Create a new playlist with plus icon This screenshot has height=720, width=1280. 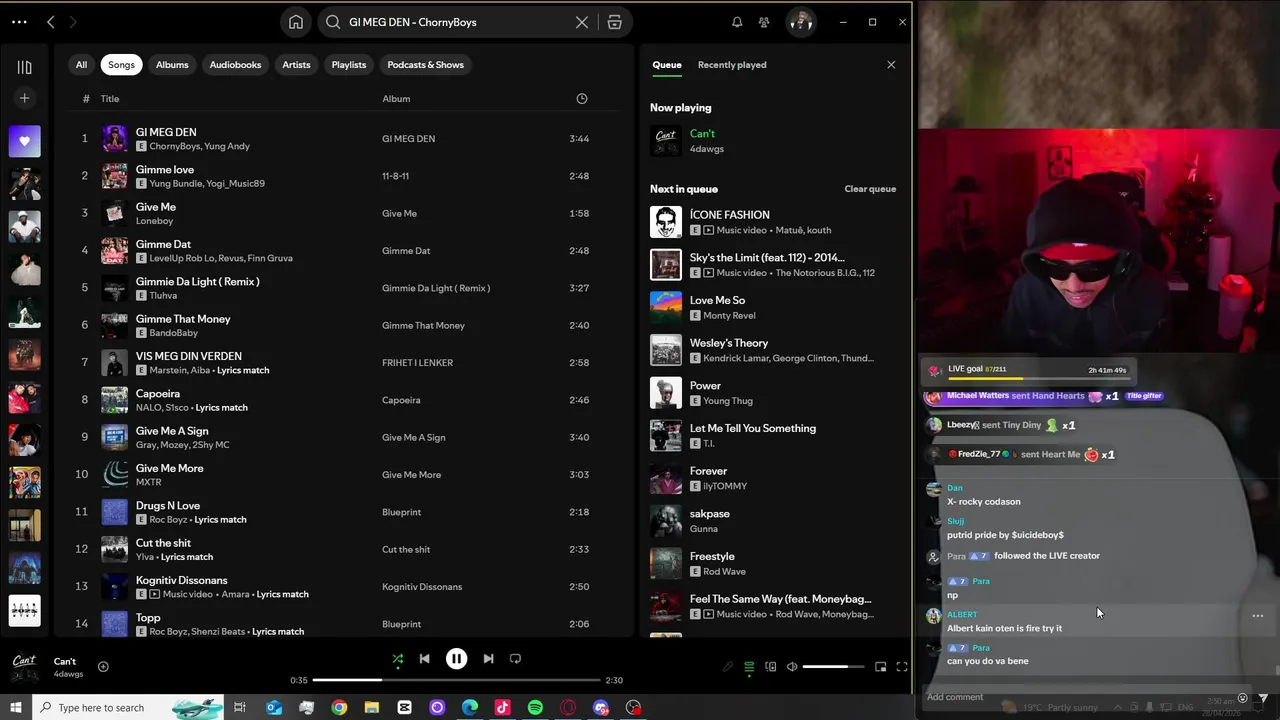(x=25, y=98)
